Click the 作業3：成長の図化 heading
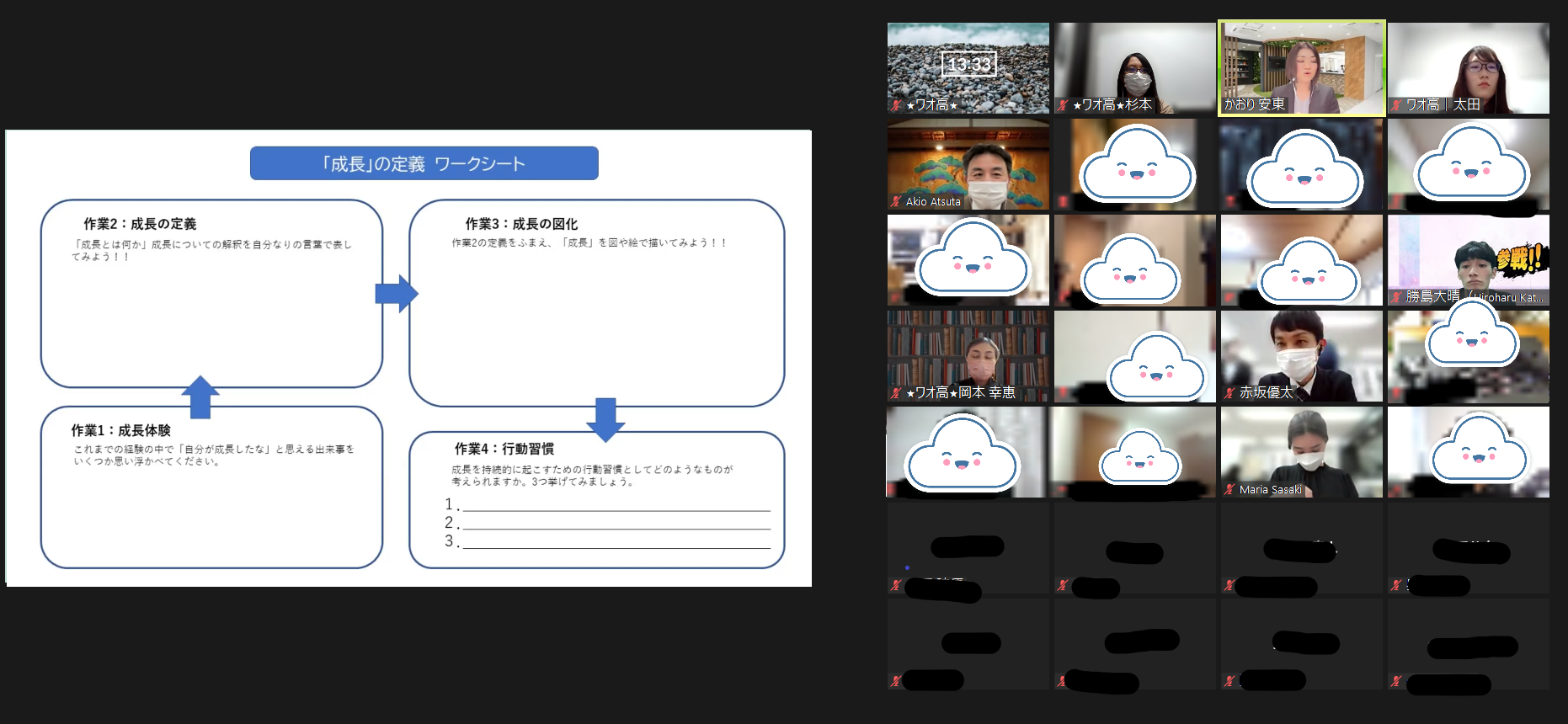Screen dimensions: 1568x724 (521, 224)
